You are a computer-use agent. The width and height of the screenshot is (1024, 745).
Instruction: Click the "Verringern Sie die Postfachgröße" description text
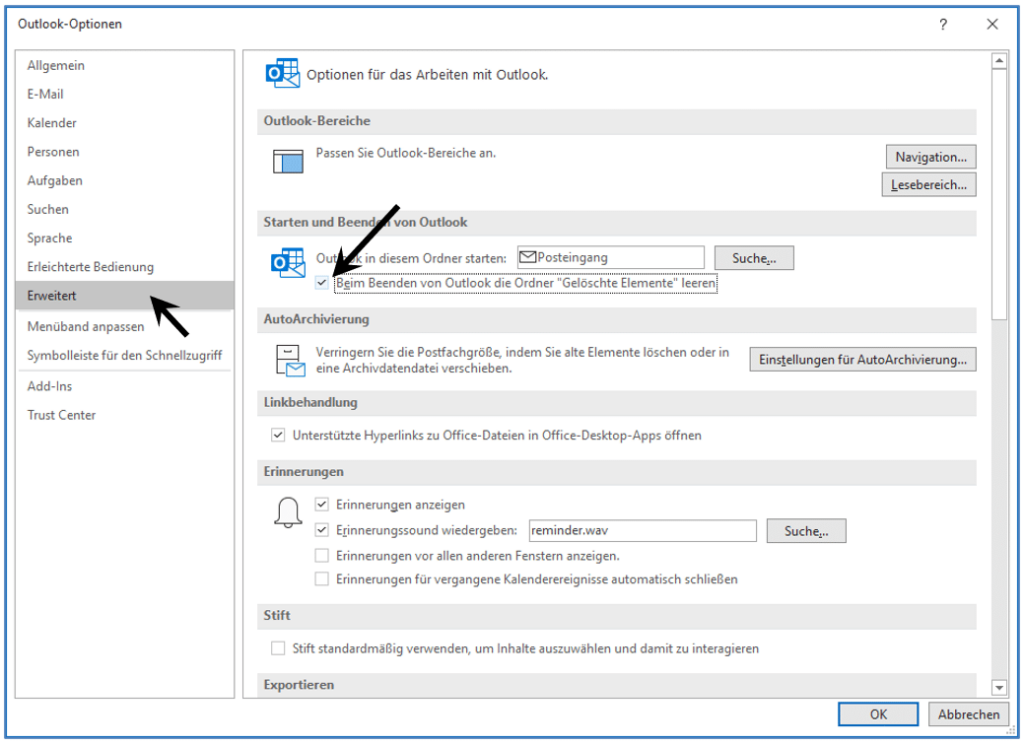[x=522, y=360]
